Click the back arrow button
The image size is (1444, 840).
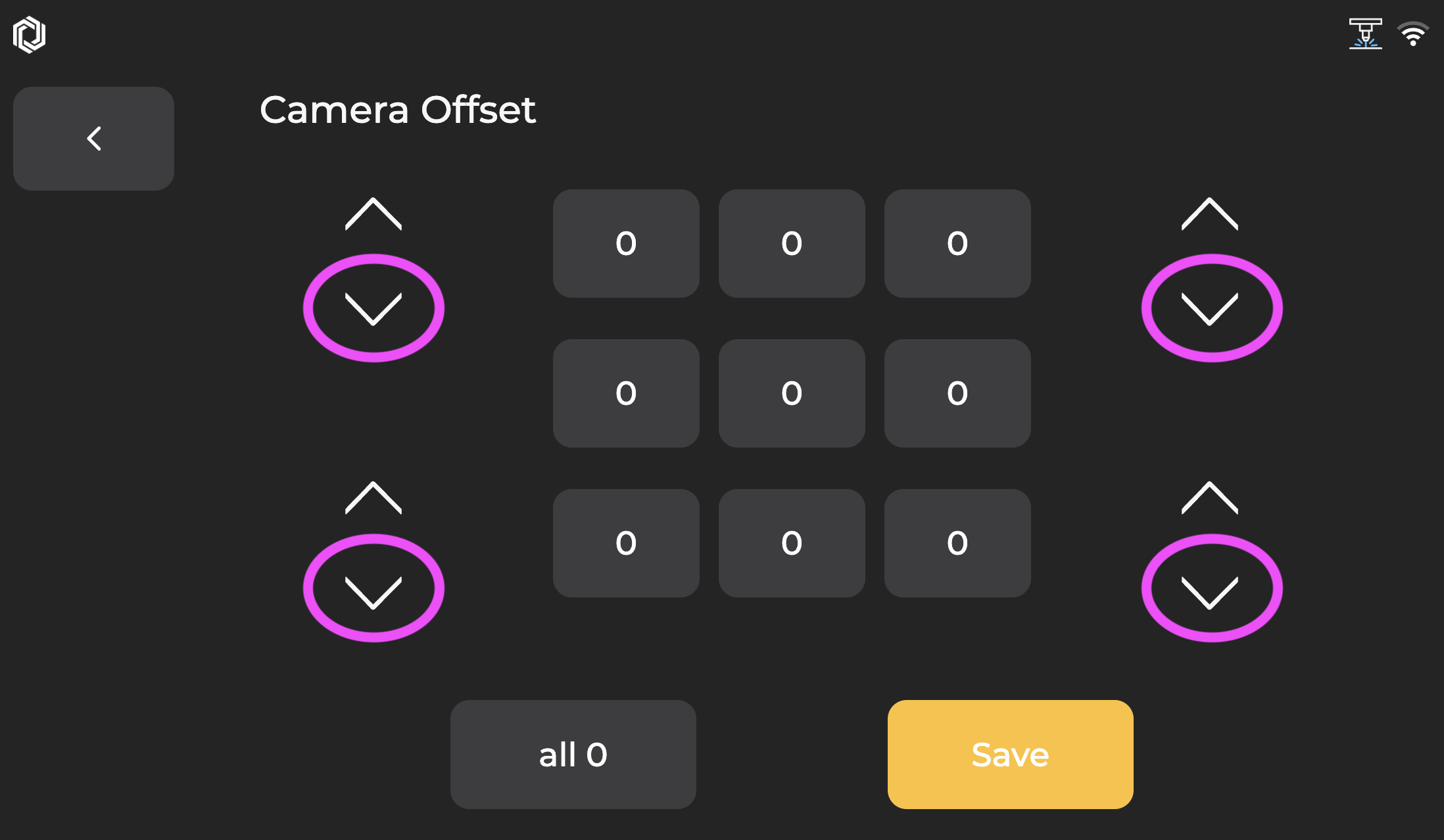[93, 139]
